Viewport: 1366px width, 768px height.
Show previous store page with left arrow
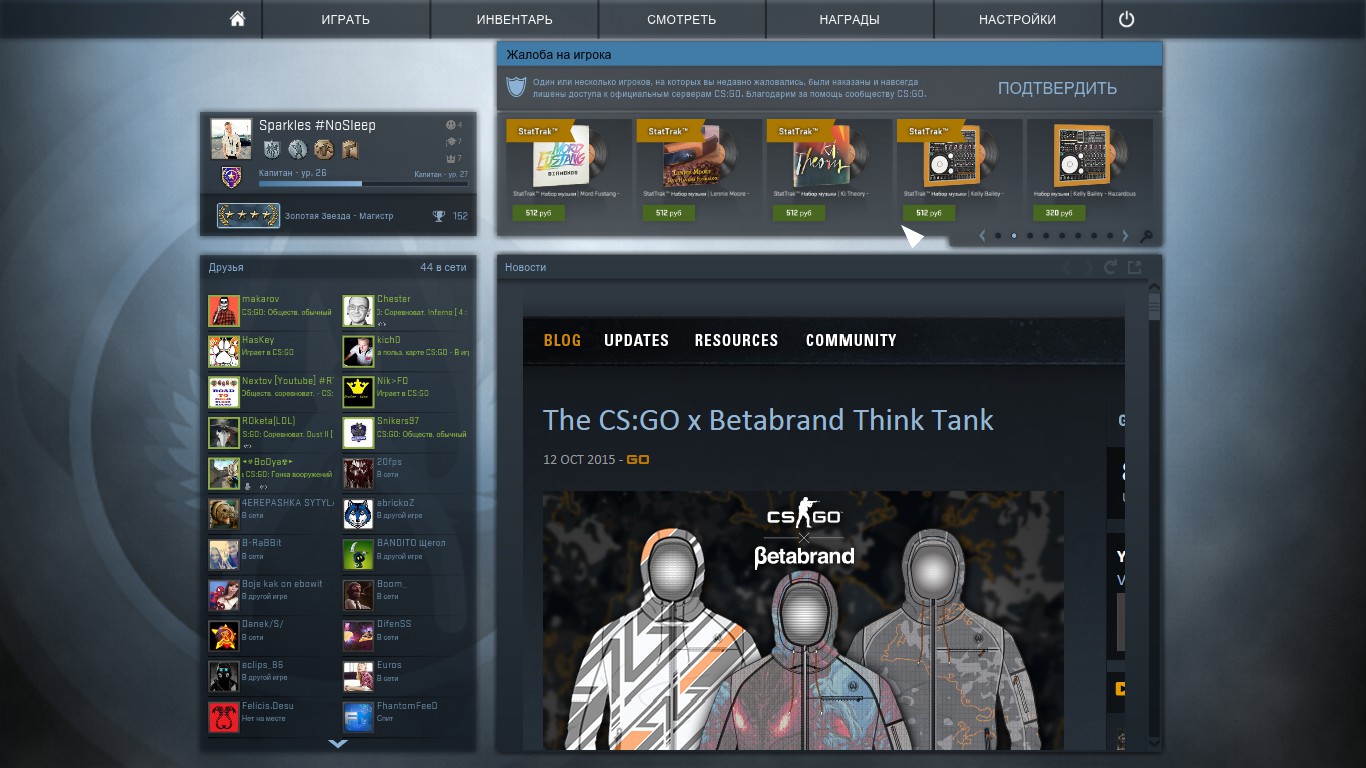[x=982, y=236]
